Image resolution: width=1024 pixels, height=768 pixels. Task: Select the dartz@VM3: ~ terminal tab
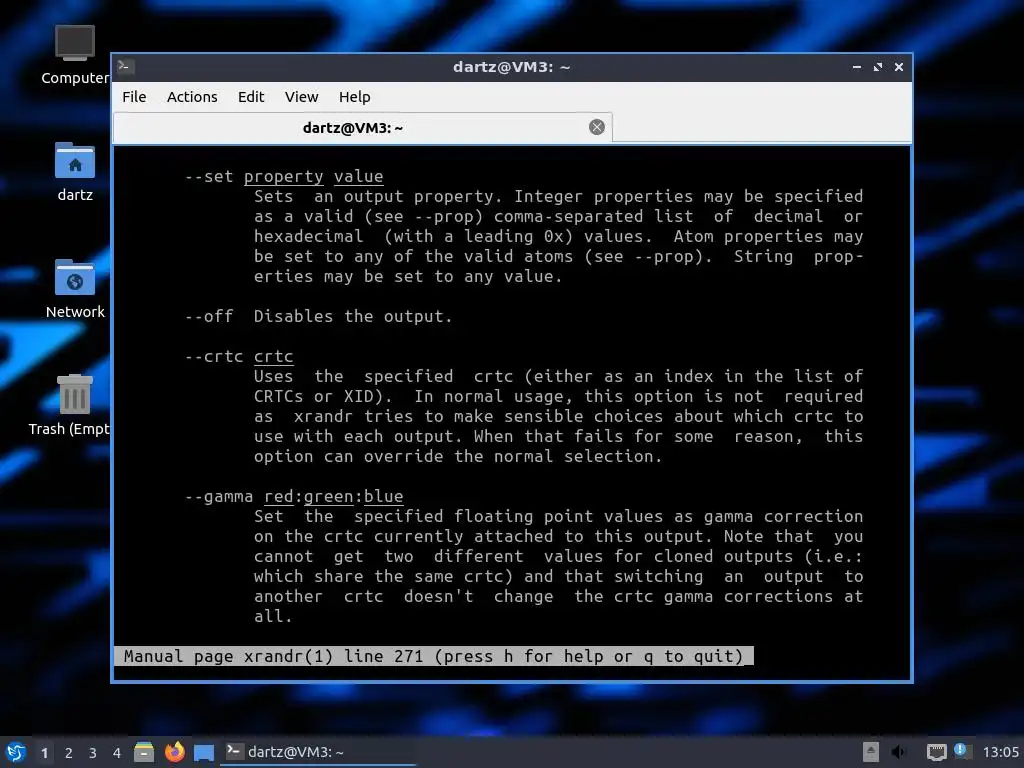point(362,127)
